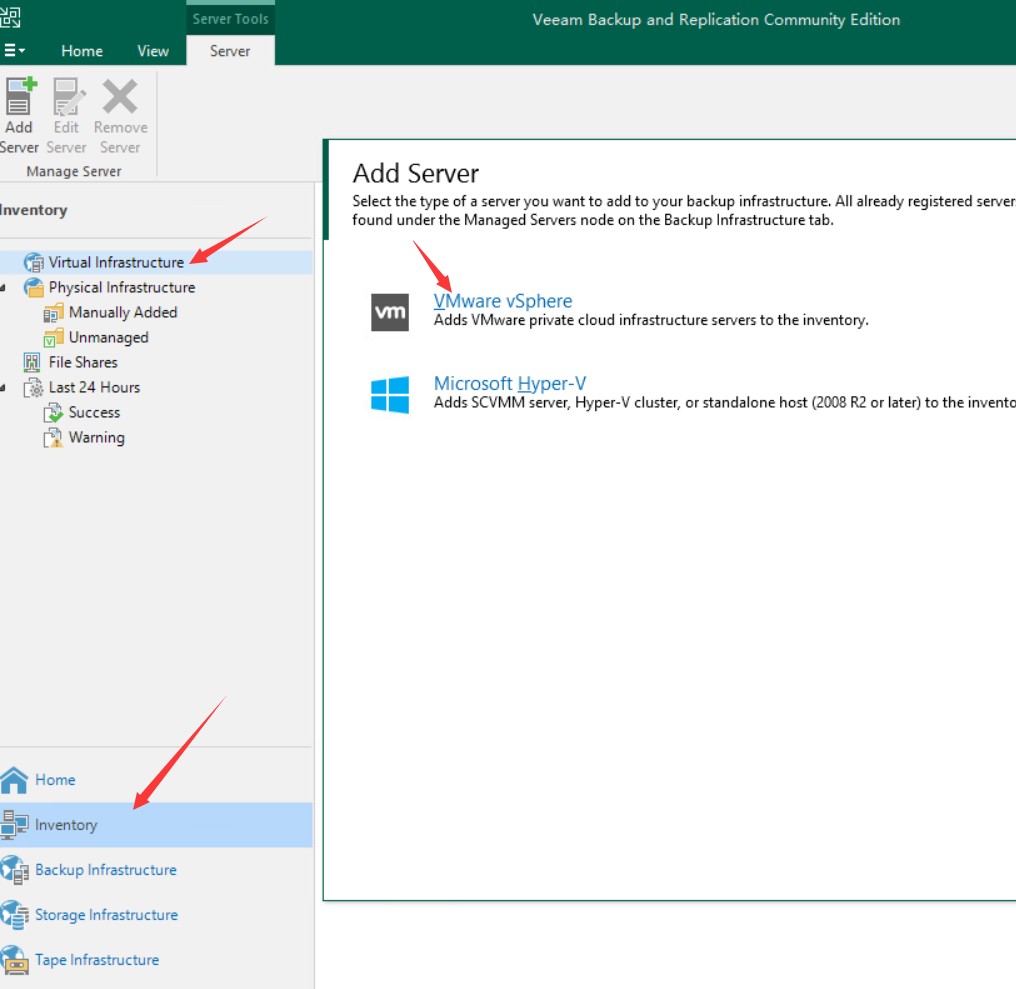Click the Manage Server group label
The image size is (1016, 989).
click(x=74, y=172)
